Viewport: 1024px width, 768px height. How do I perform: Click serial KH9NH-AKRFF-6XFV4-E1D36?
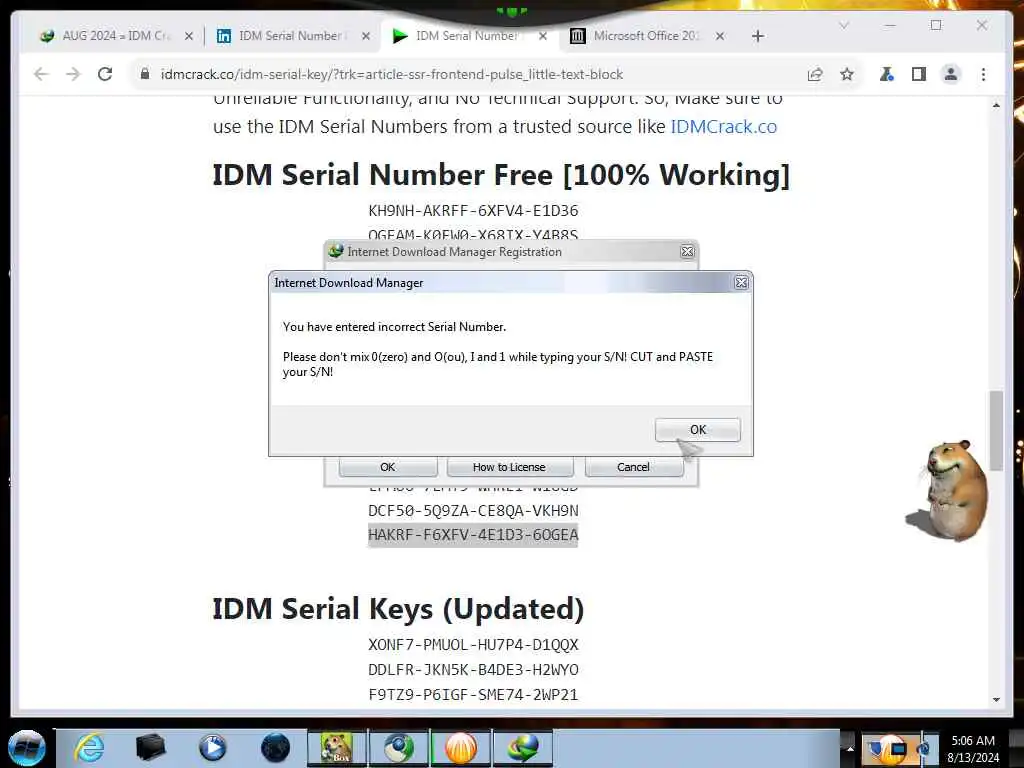pyautogui.click(x=473, y=211)
